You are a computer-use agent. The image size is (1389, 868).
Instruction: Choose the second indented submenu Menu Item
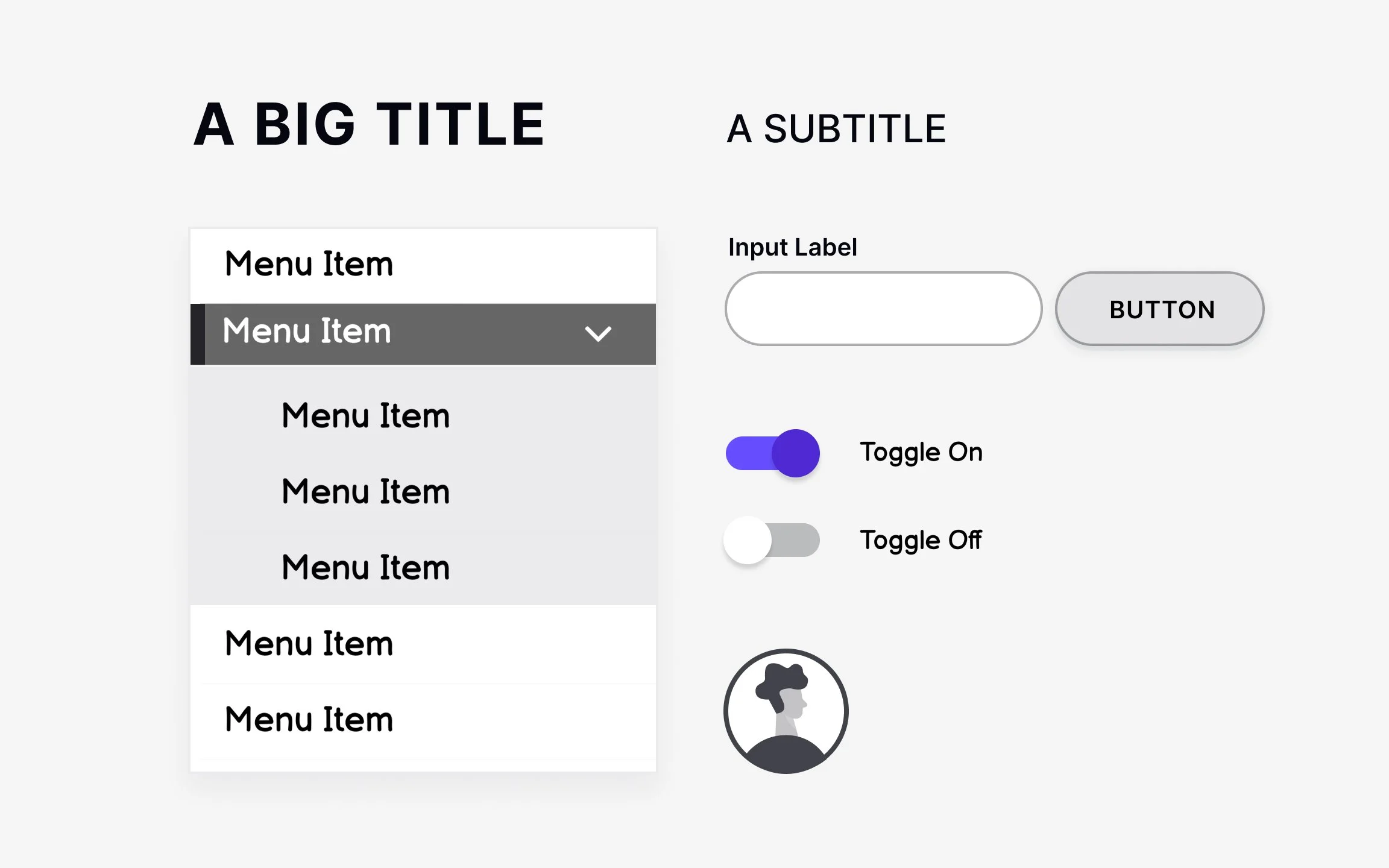(365, 492)
